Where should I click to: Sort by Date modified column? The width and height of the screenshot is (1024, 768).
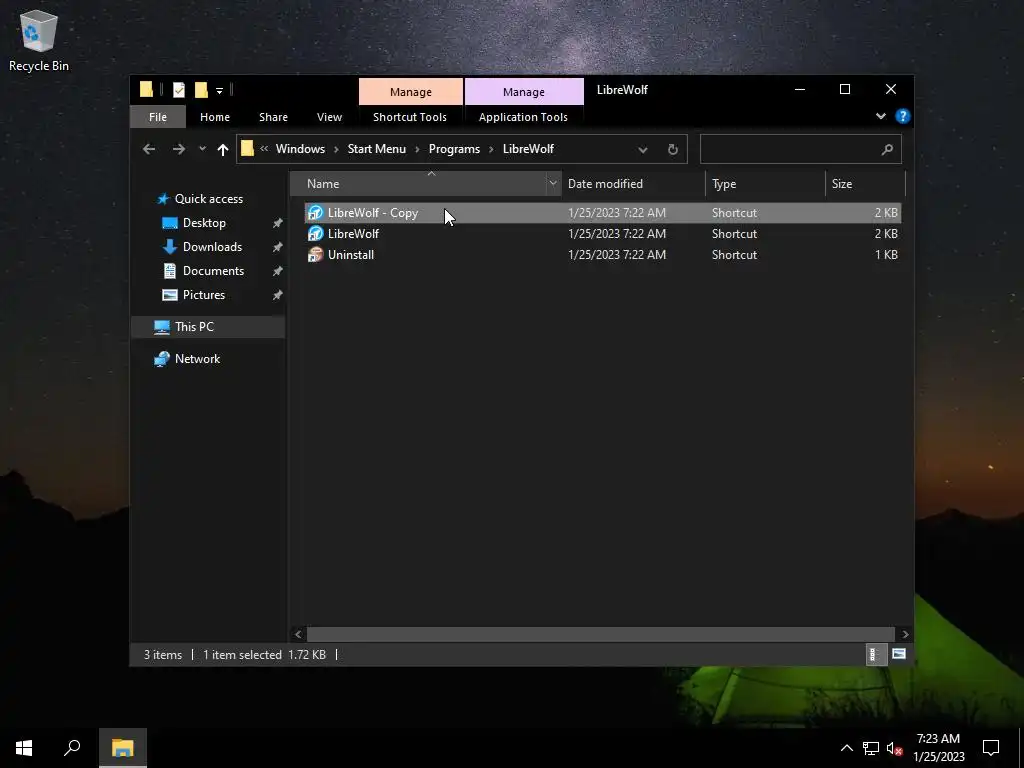(x=633, y=184)
